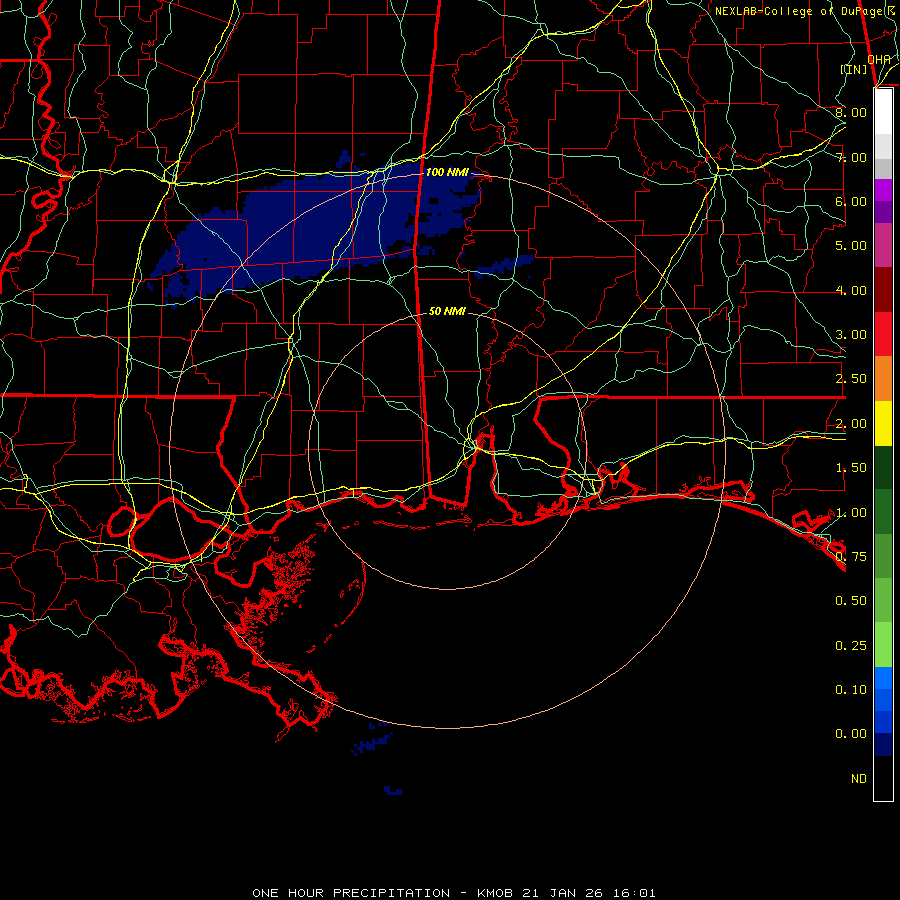Select the navy swatch beside 0.00
The width and height of the screenshot is (900, 900).
tap(883, 744)
